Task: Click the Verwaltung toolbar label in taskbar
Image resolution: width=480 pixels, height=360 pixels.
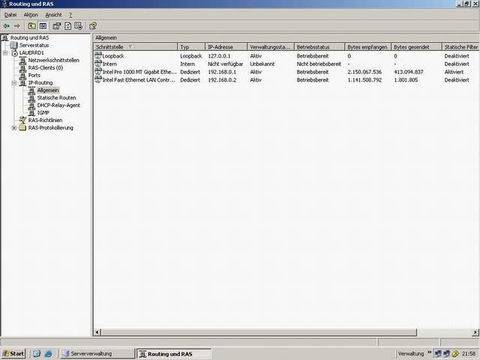Action: click(x=411, y=354)
